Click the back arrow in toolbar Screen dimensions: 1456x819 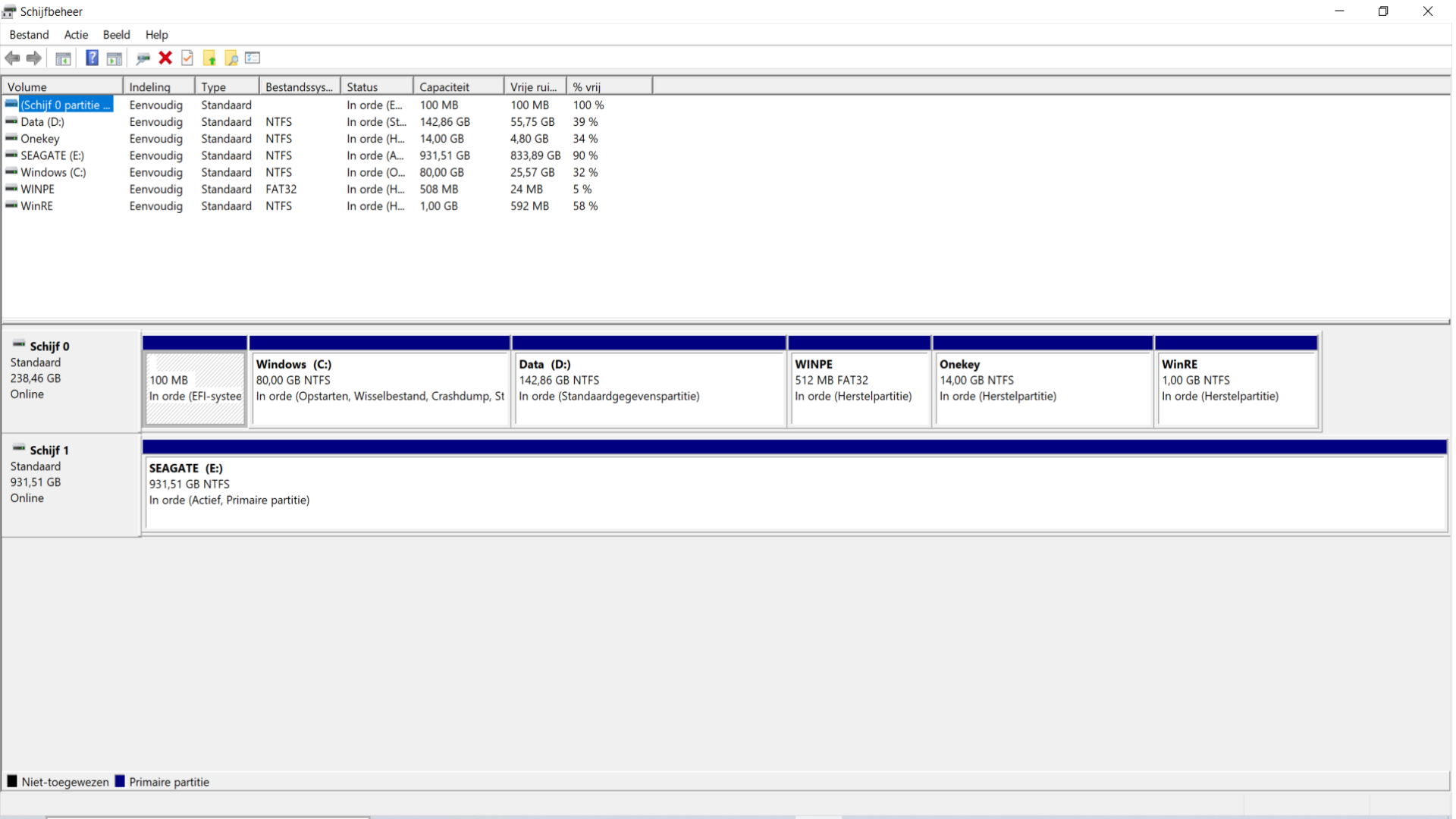click(x=12, y=58)
